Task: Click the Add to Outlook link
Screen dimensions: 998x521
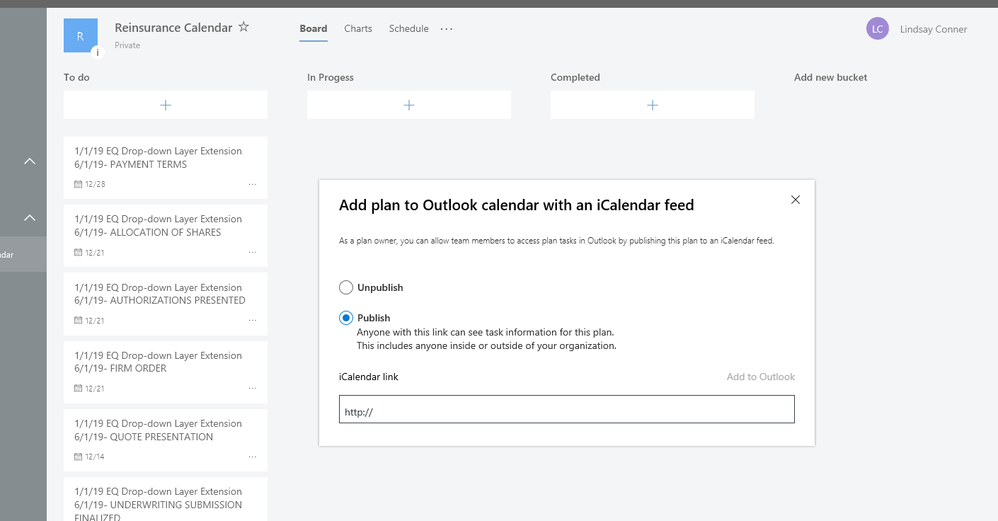Action: point(761,377)
